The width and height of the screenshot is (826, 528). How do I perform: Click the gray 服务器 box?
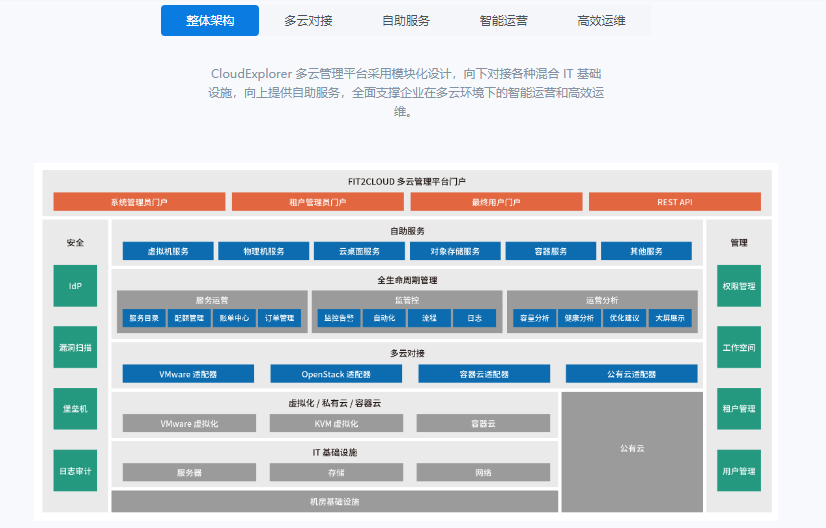(189, 472)
